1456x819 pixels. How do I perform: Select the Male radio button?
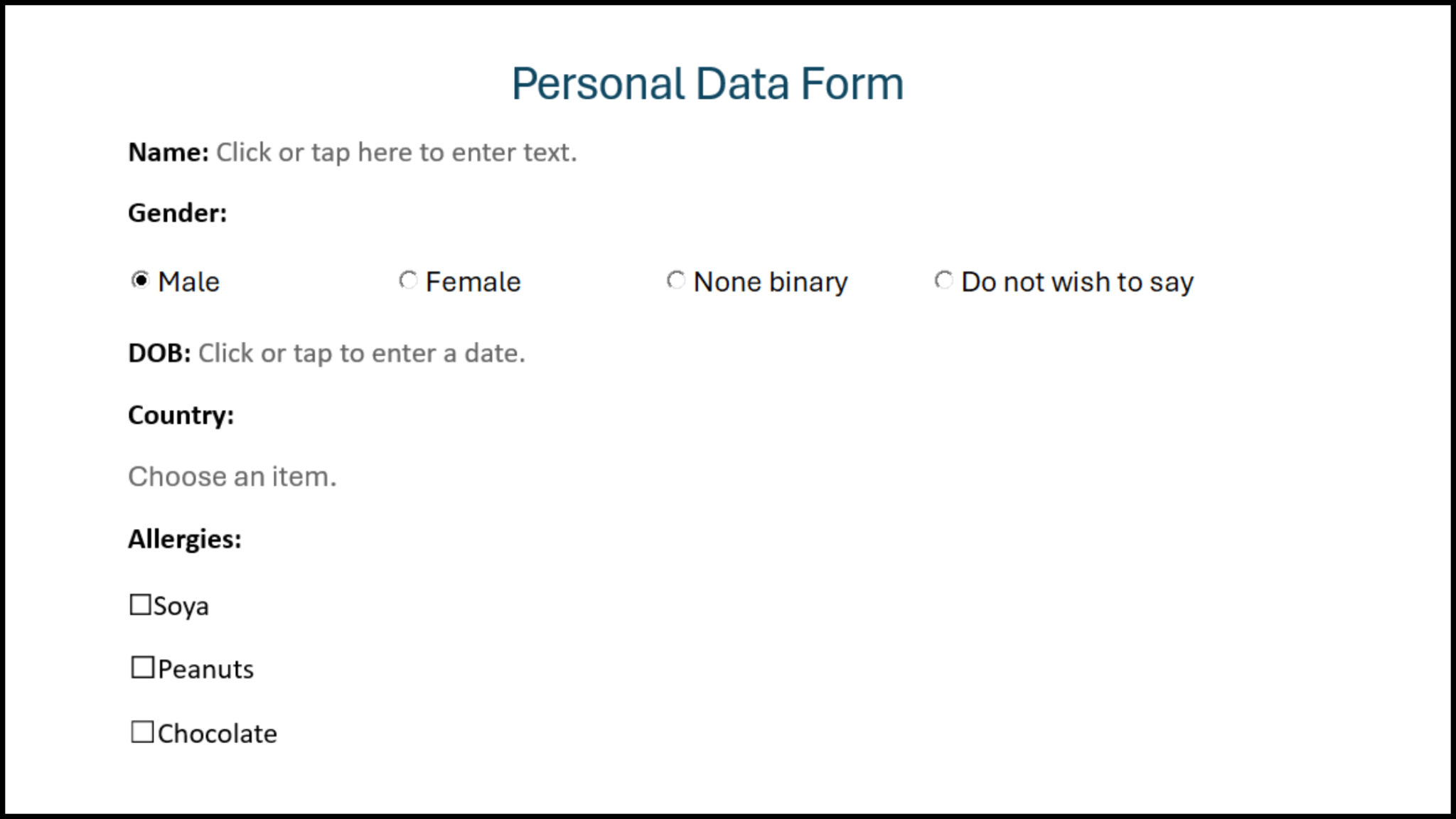[140, 282]
